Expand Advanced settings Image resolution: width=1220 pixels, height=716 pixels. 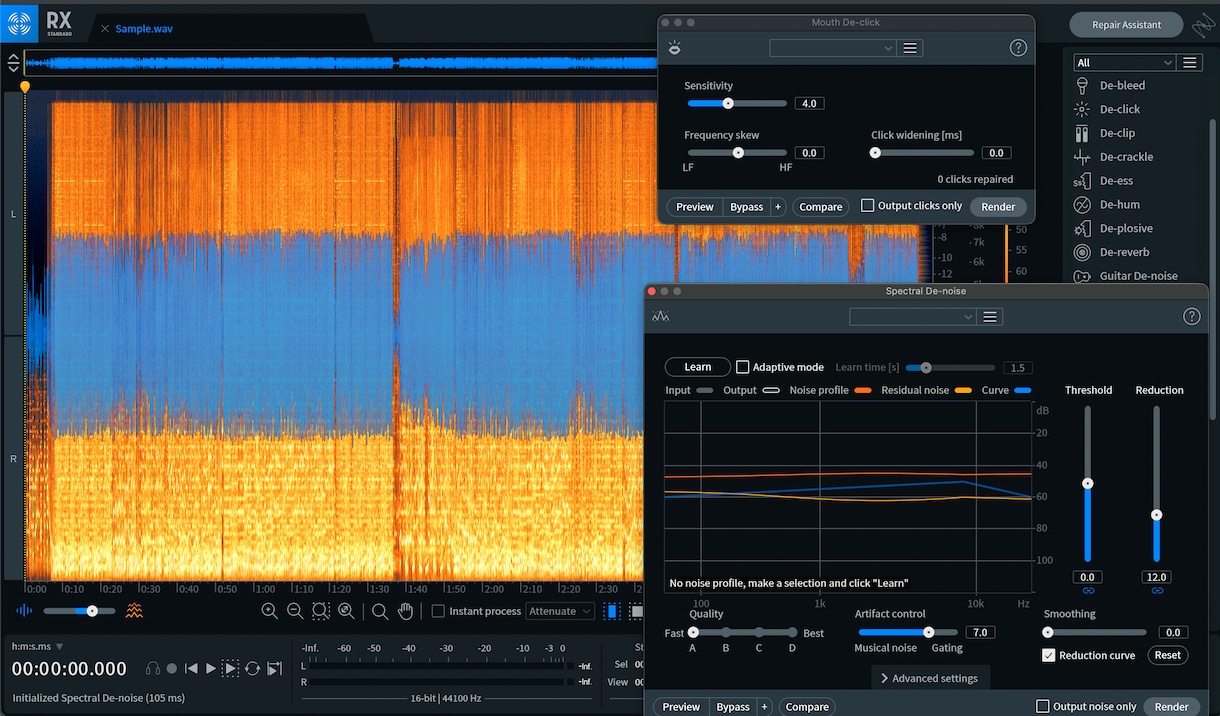click(930, 678)
